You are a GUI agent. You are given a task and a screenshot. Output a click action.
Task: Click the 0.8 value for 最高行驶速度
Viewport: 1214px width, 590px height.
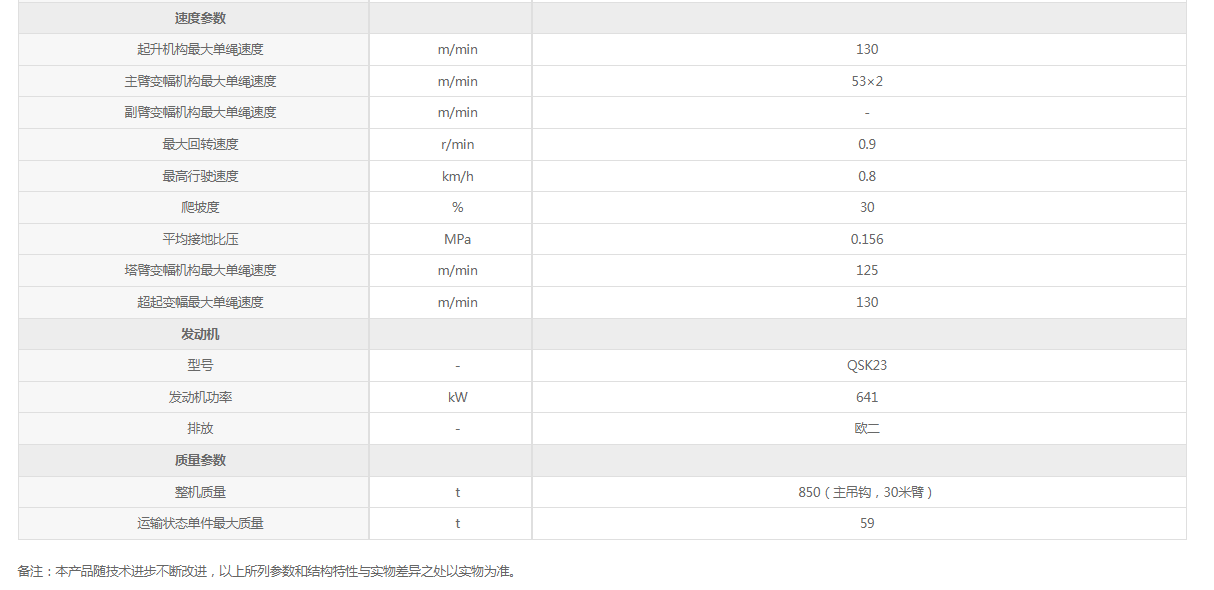[866, 176]
